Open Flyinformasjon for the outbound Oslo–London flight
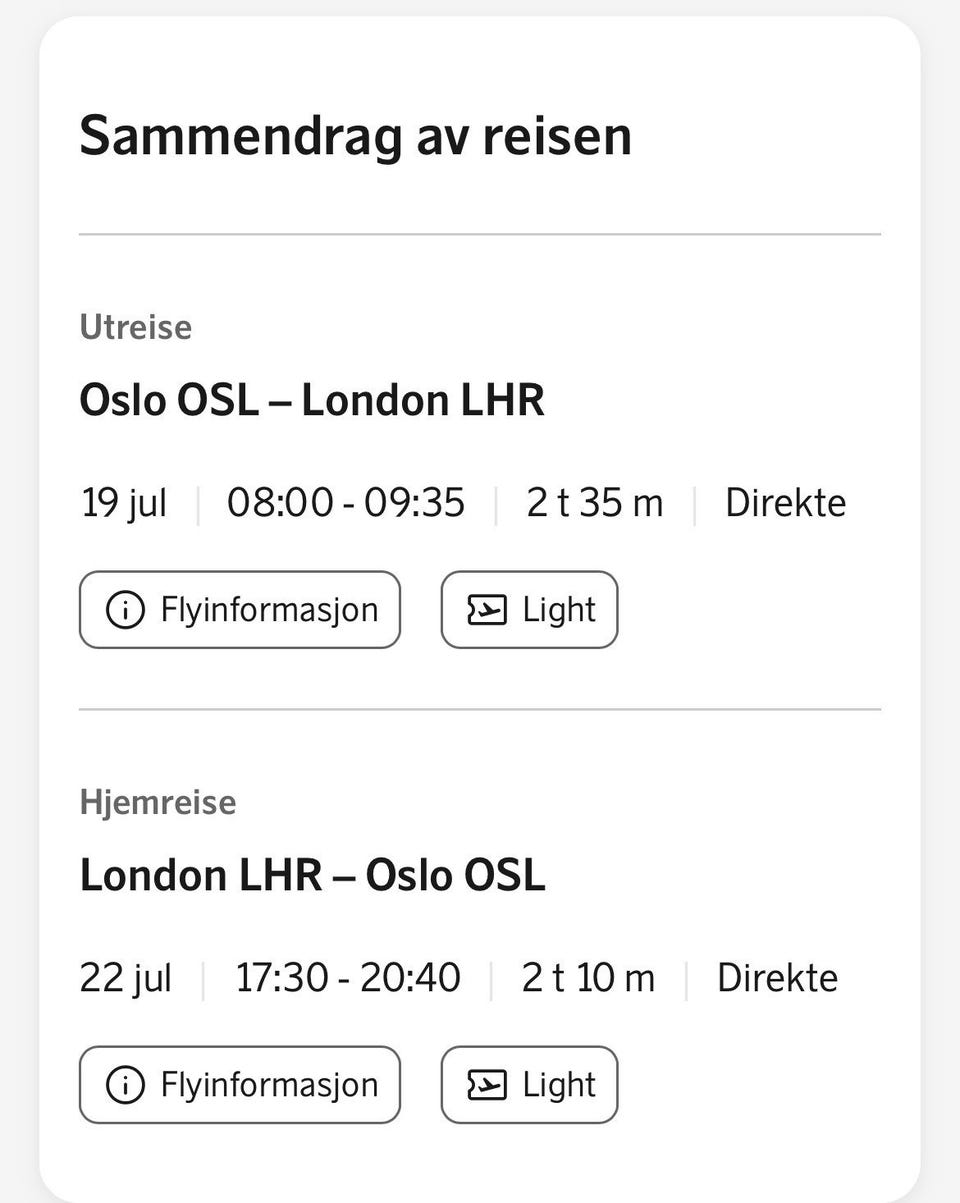This screenshot has height=1203, width=960. [240, 610]
